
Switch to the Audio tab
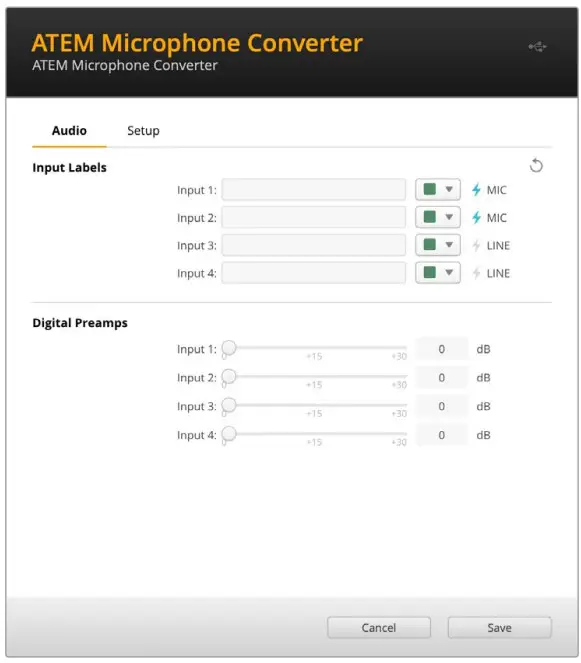(x=69, y=131)
